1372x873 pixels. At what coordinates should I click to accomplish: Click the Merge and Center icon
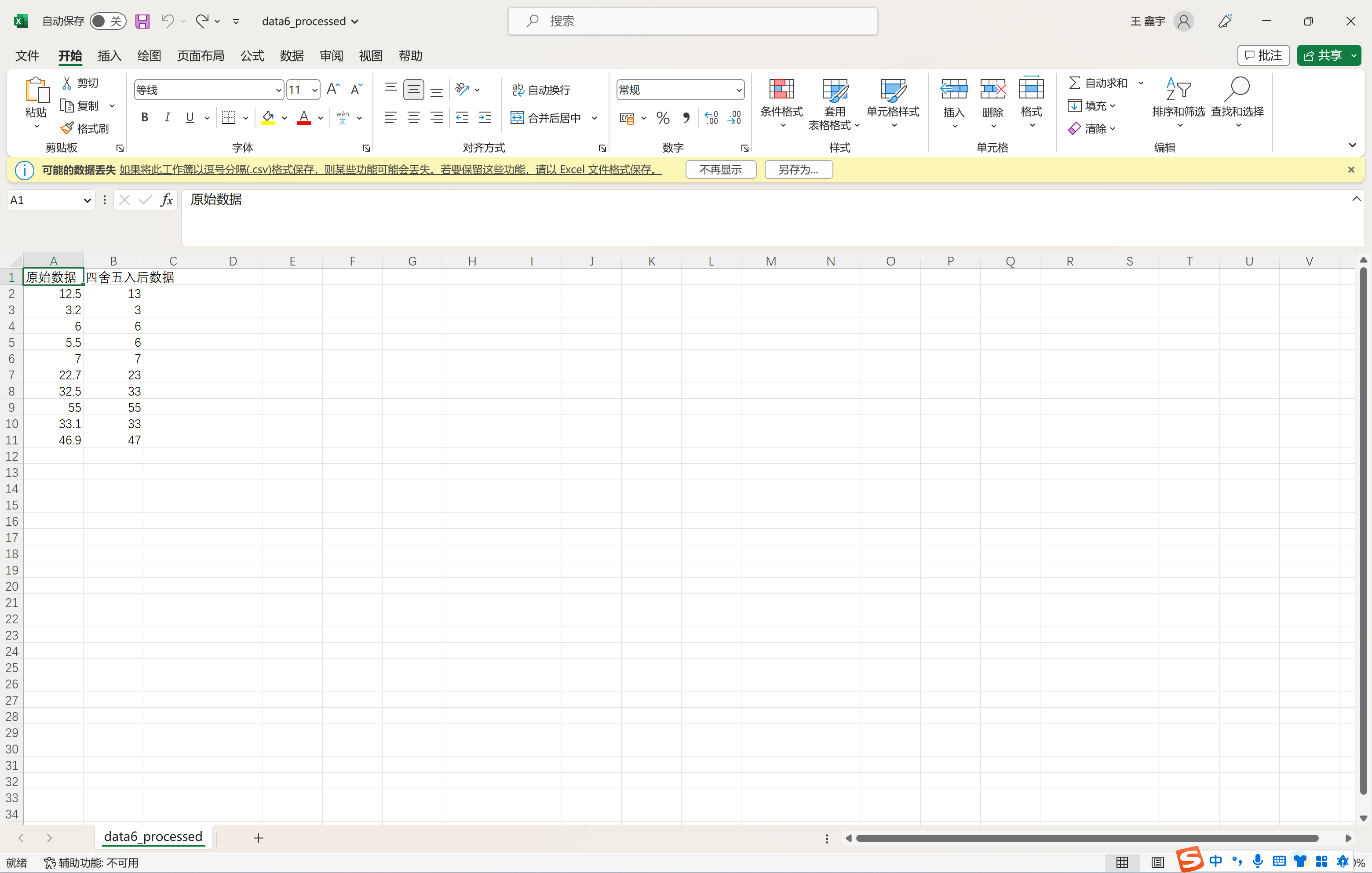pyautogui.click(x=517, y=118)
